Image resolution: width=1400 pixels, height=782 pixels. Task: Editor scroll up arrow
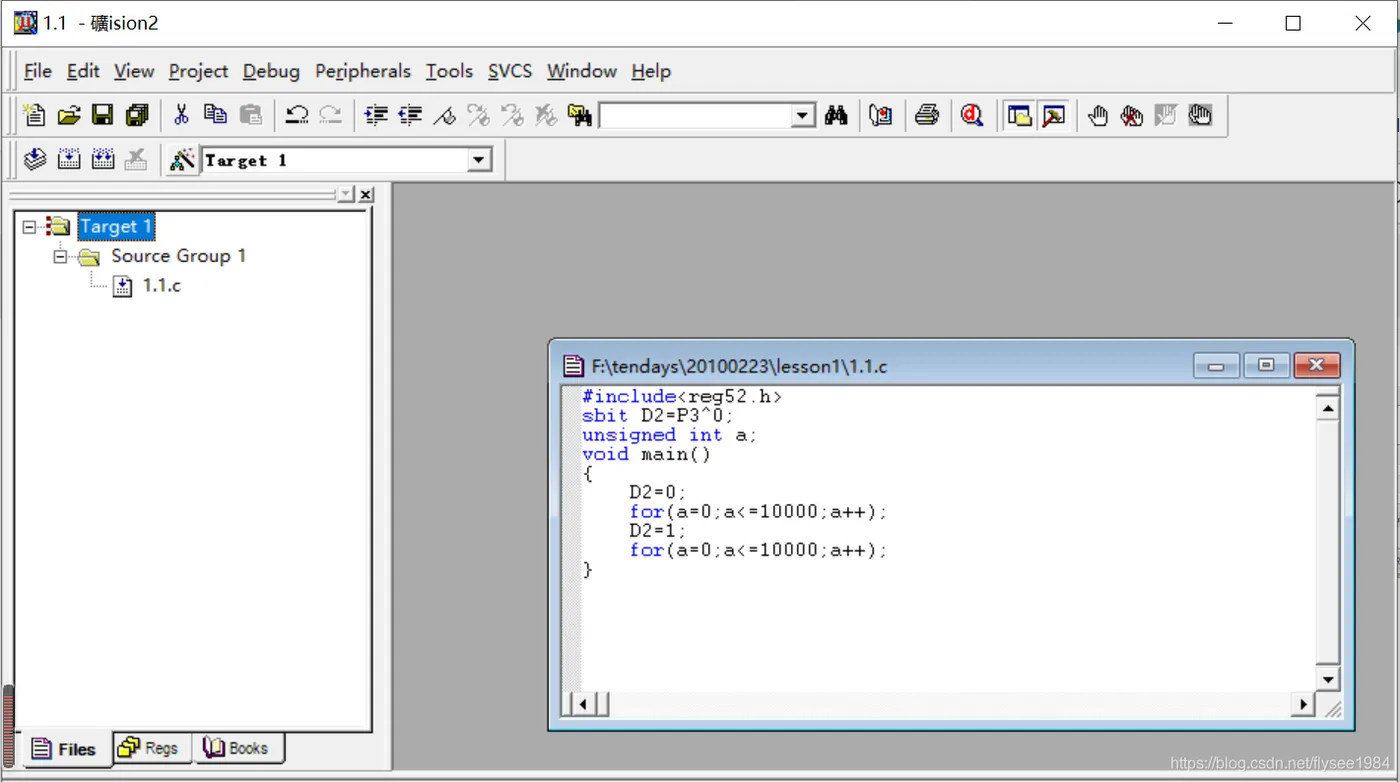click(x=1328, y=408)
